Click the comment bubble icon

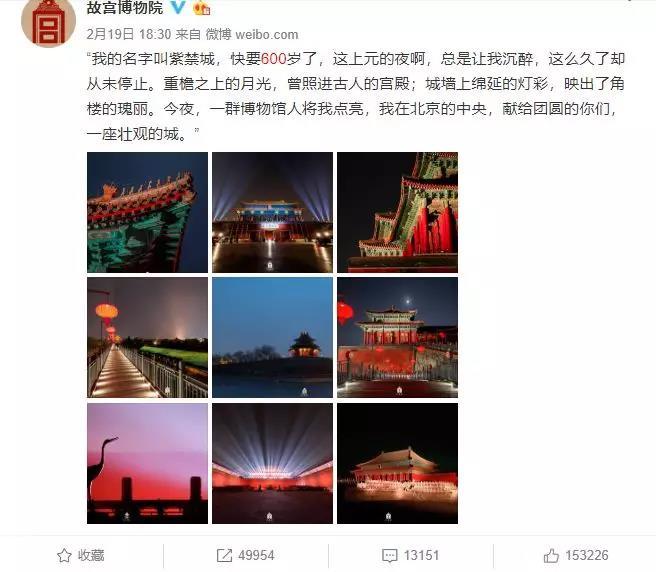(390, 556)
